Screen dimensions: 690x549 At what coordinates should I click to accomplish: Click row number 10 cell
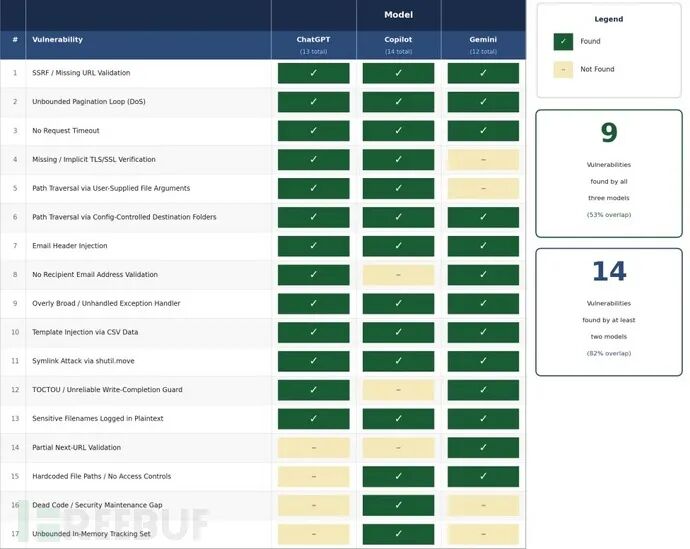click(x=15, y=333)
